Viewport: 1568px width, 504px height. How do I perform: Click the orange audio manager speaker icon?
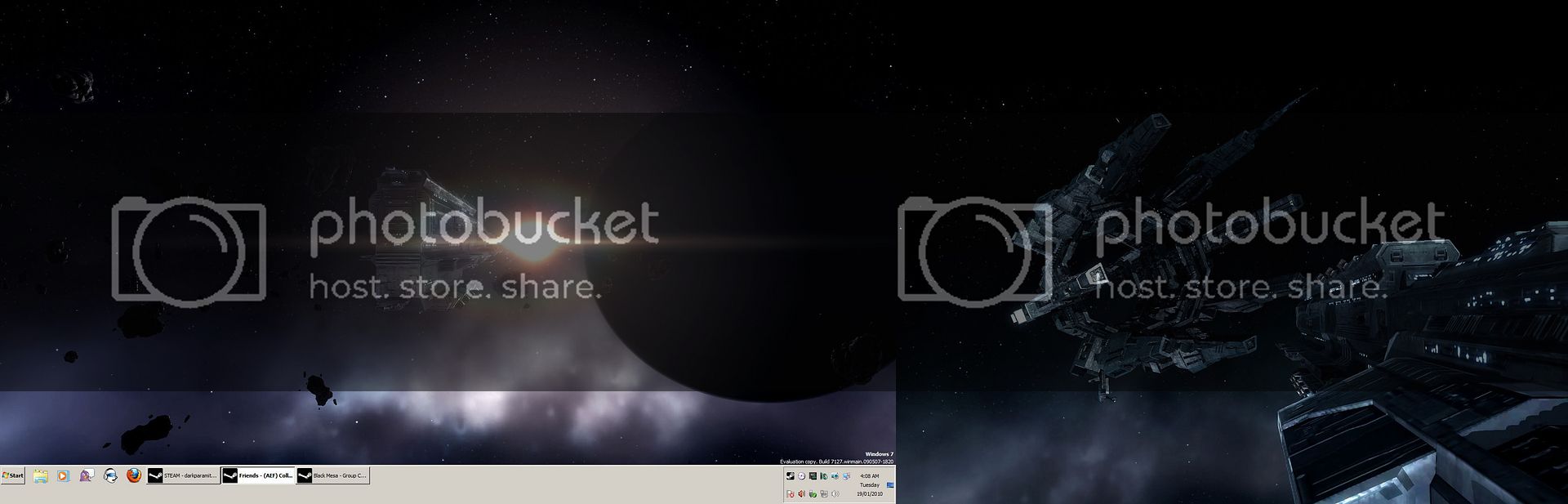pos(801,493)
